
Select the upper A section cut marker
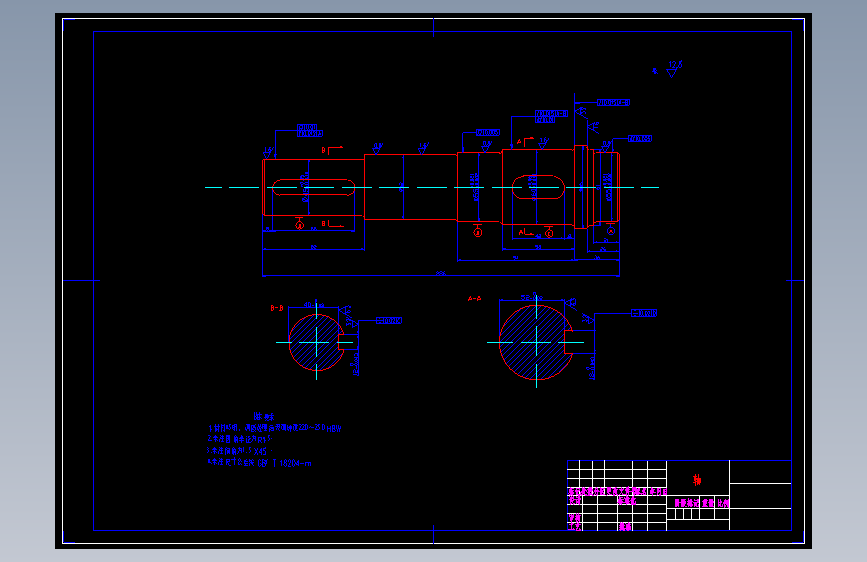tap(525, 142)
